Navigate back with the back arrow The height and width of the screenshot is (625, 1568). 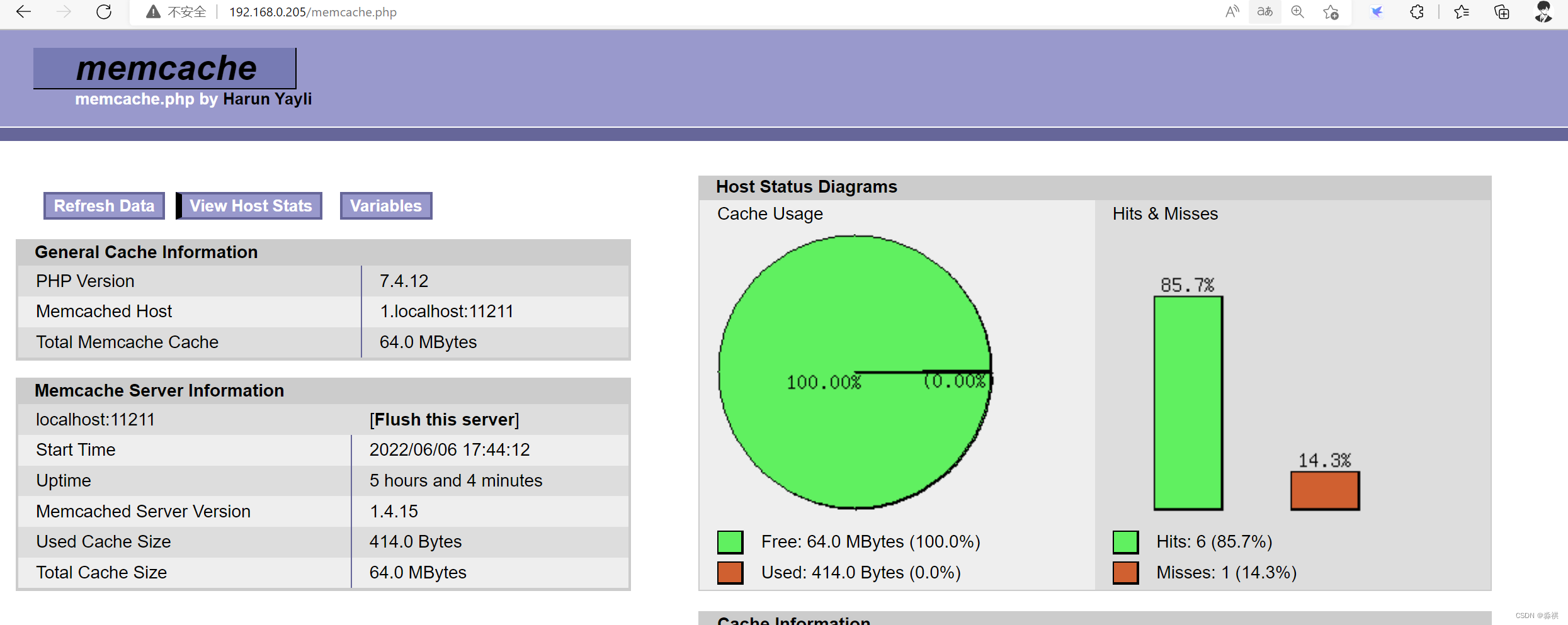click(x=23, y=11)
